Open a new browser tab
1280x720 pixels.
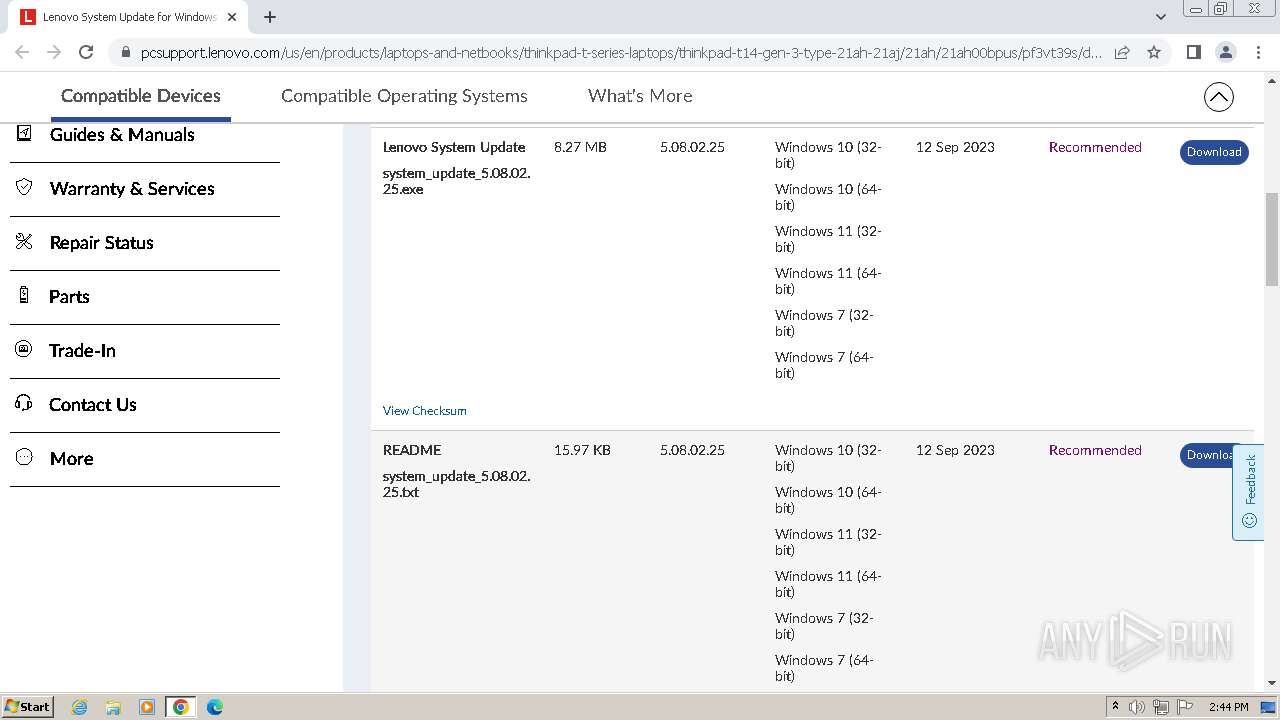pos(270,17)
